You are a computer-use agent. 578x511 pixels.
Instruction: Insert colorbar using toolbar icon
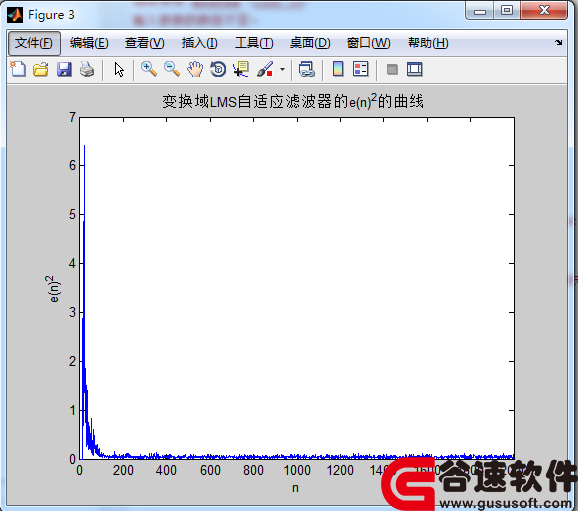tap(338, 69)
